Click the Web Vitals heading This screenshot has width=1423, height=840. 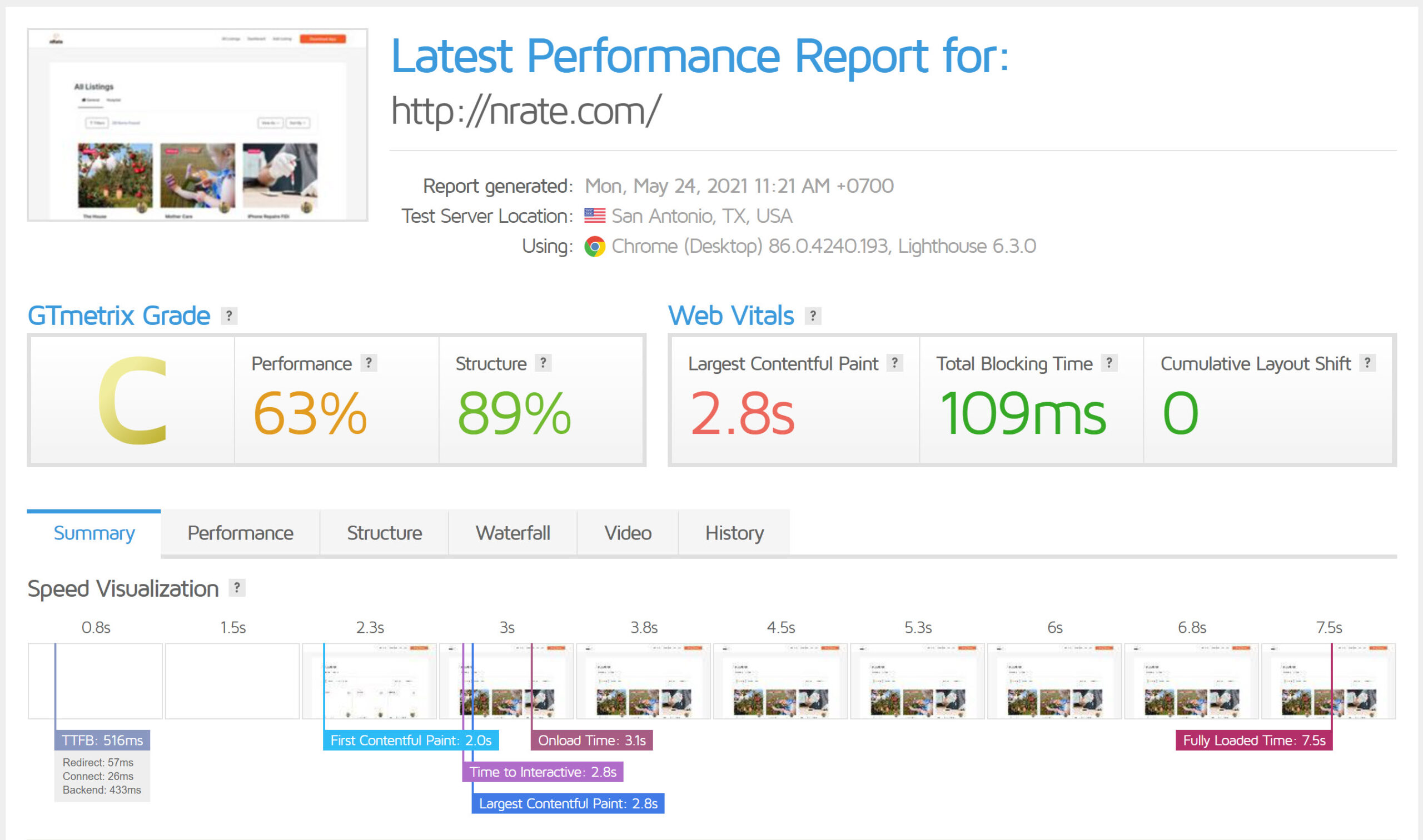731,316
